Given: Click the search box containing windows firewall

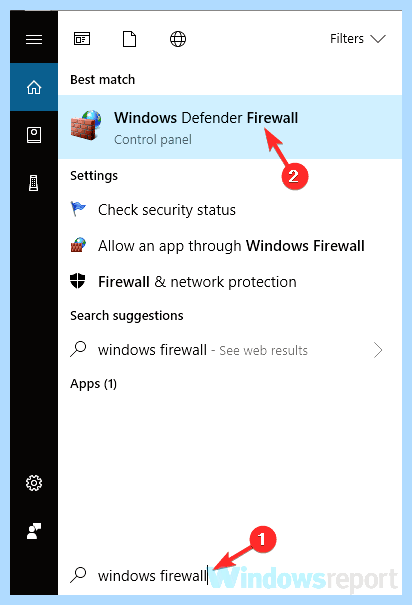Looking at the screenshot, I should (x=230, y=576).
